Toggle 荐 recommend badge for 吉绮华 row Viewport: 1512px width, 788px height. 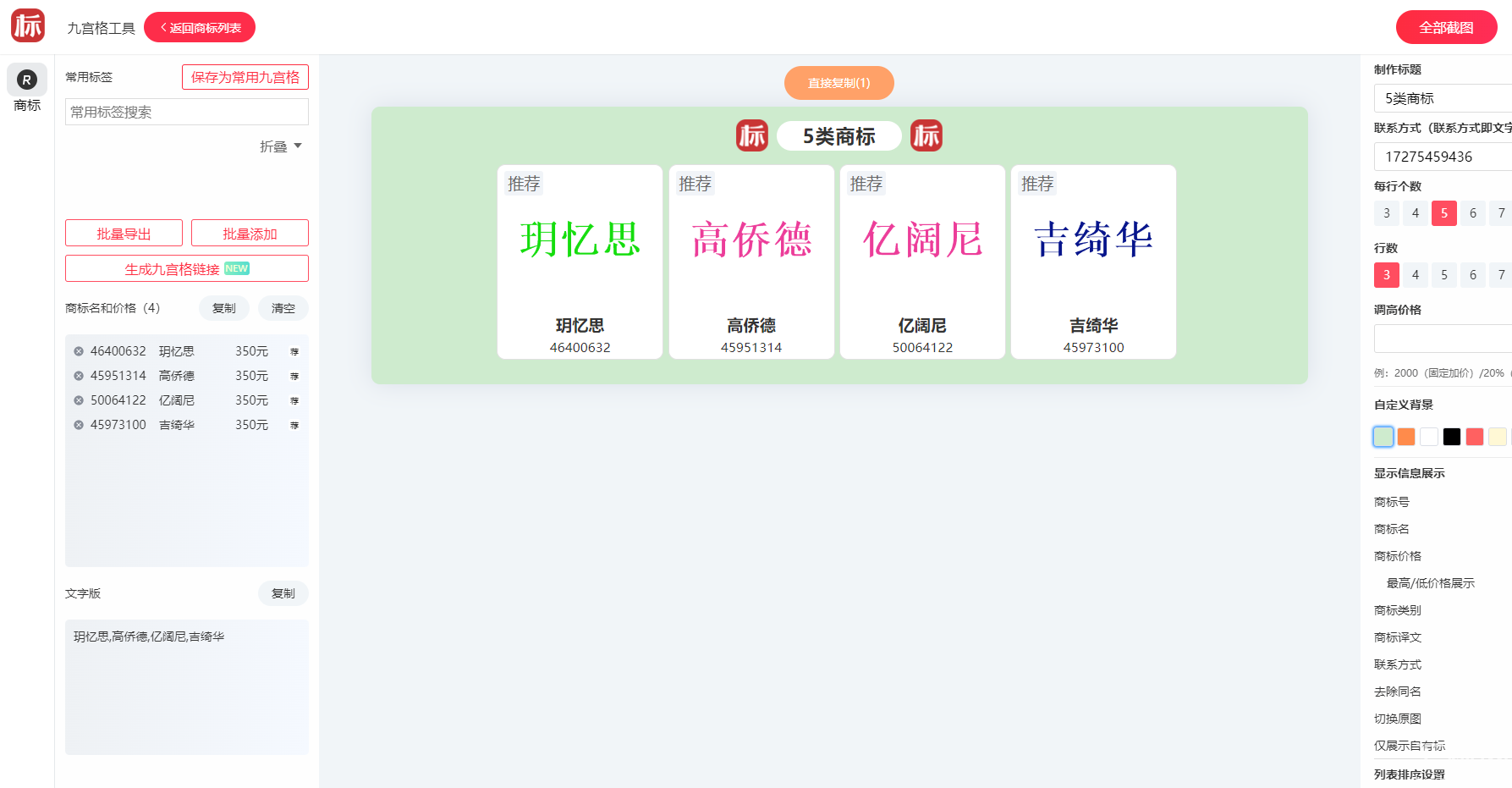294,425
